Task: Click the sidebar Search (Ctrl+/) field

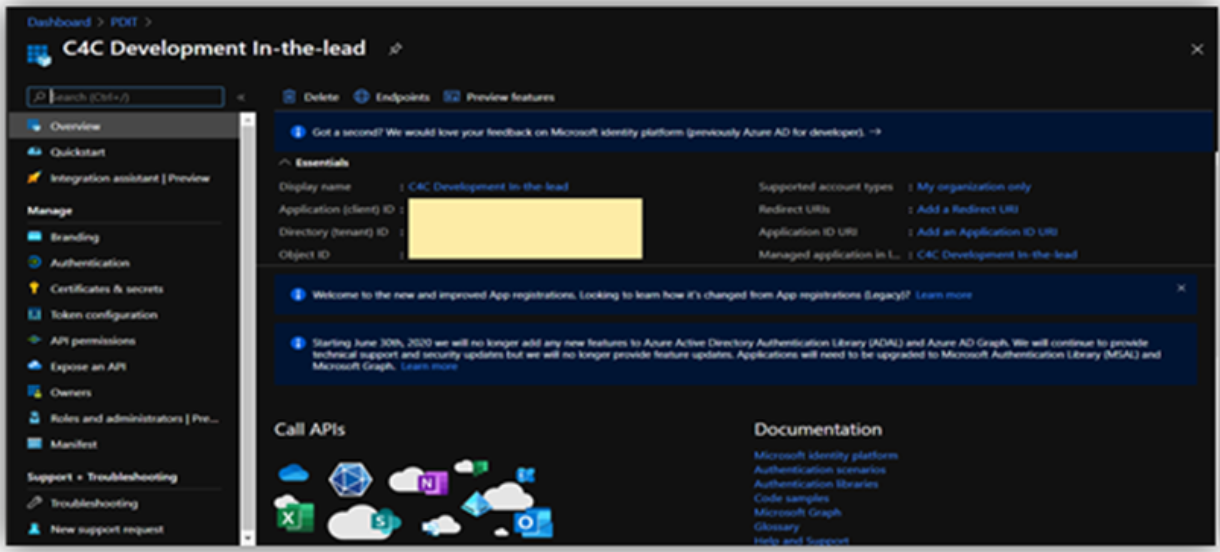Action: point(125,97)
